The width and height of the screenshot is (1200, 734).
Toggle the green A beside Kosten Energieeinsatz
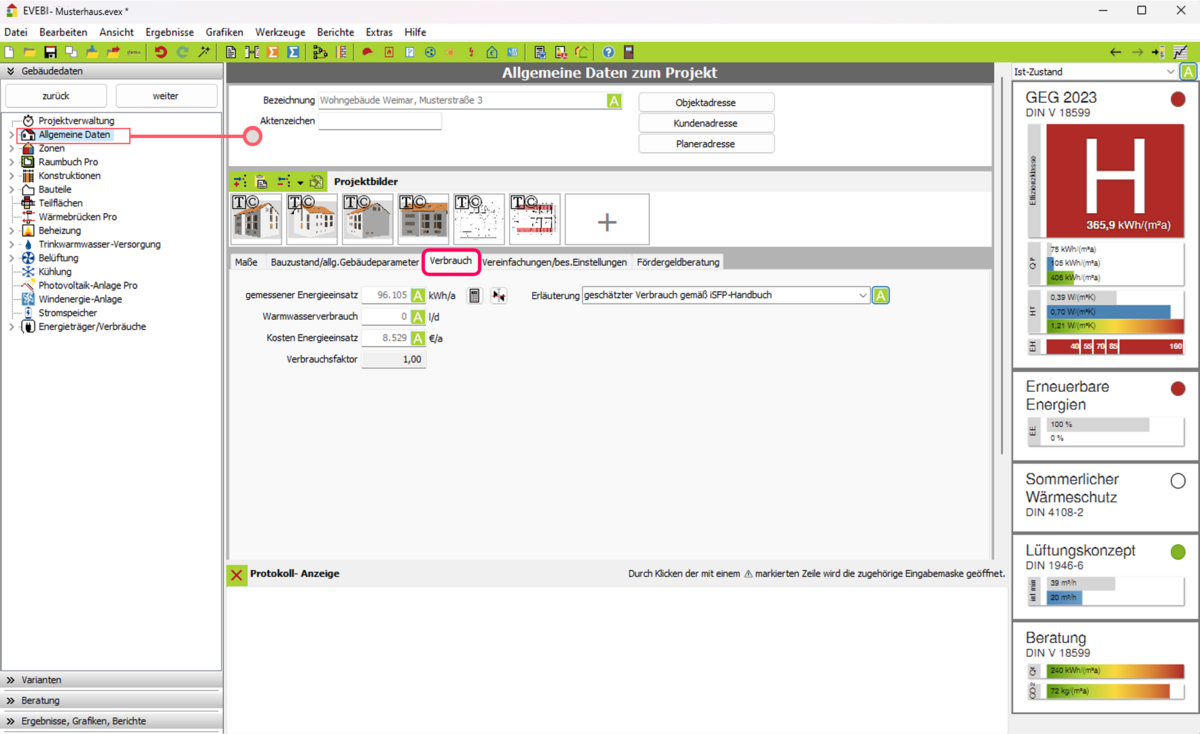418,338
